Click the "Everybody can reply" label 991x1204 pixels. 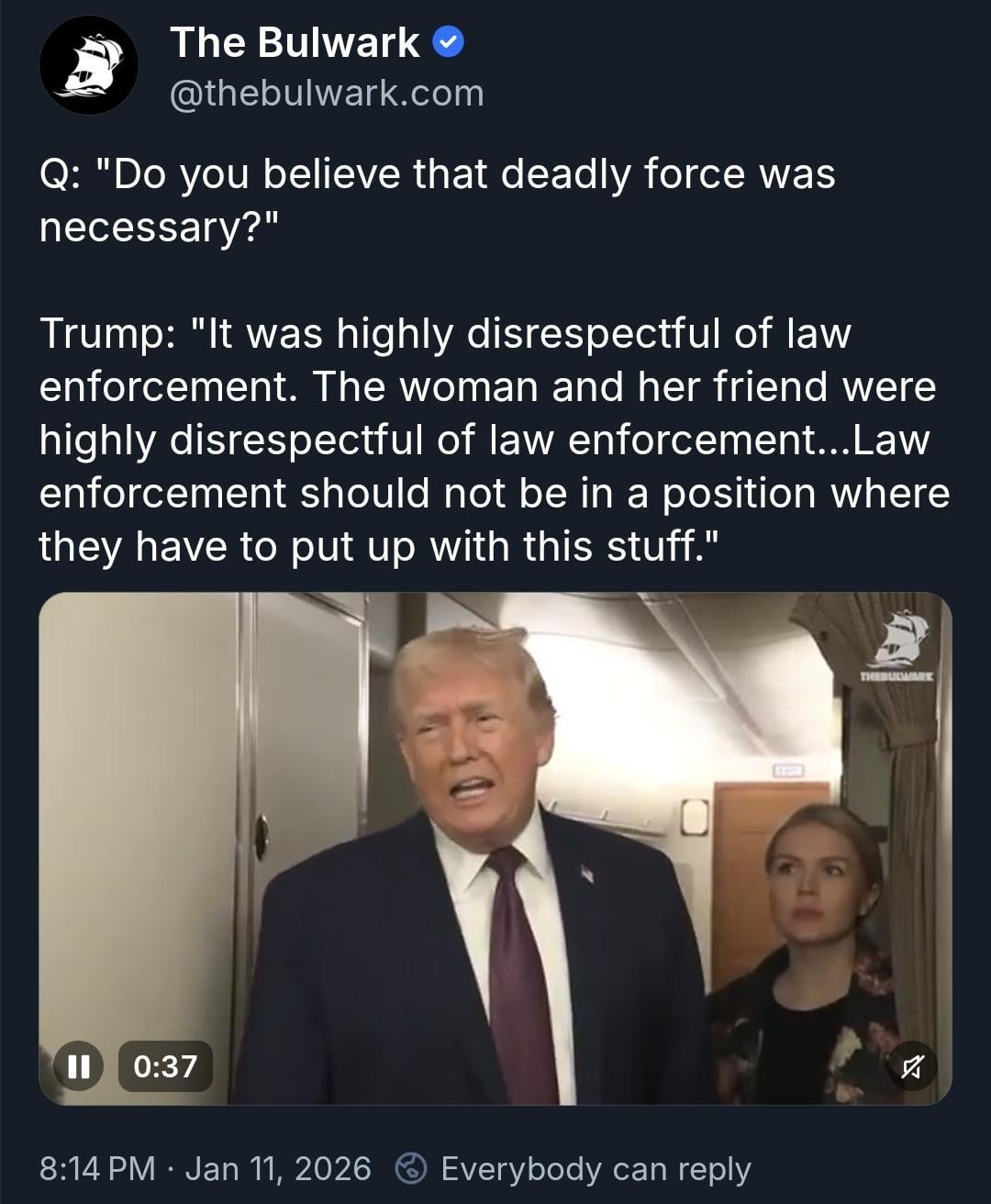click(x=596, y=1168)
